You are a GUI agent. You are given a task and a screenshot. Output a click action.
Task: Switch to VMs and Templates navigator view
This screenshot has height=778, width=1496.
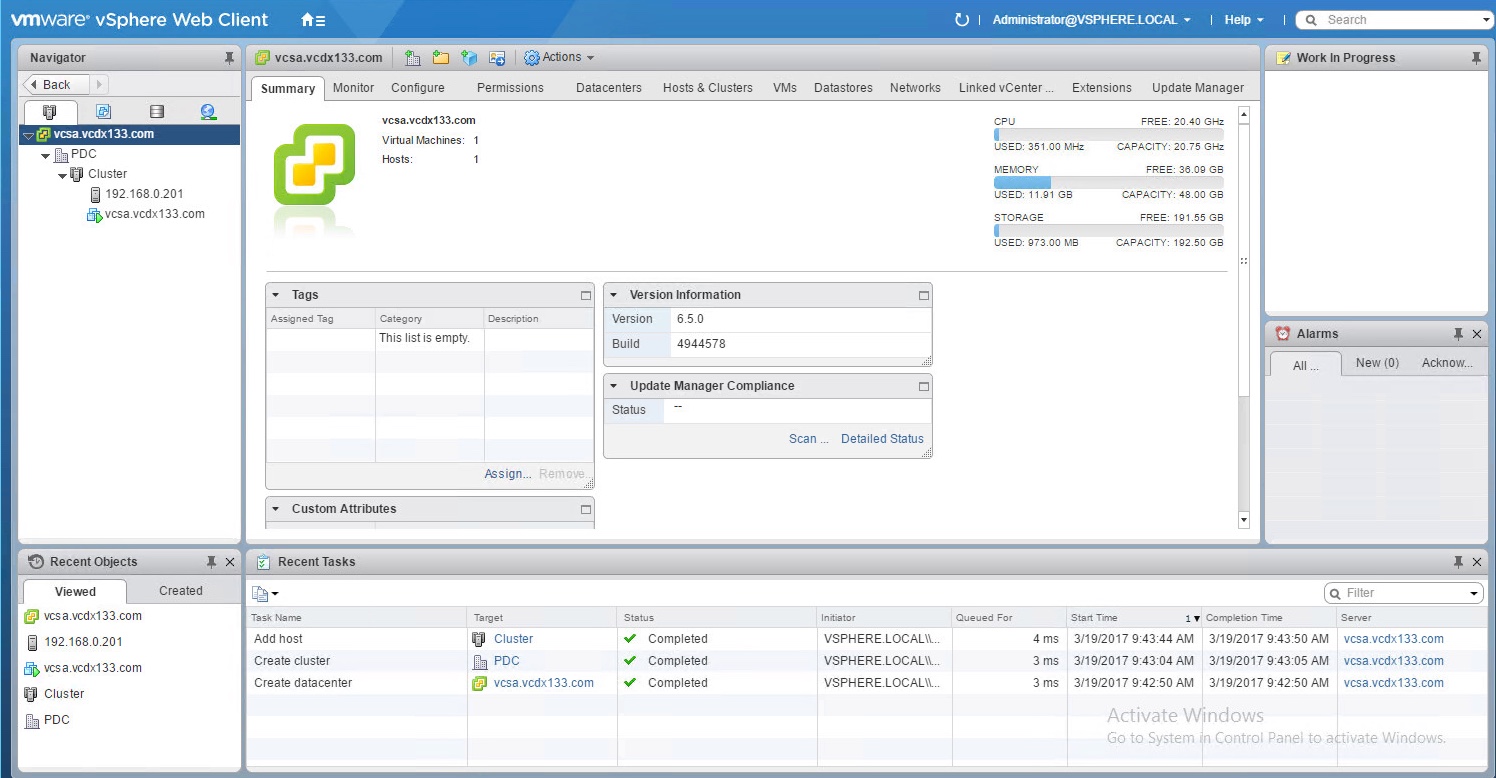point(103,112)
